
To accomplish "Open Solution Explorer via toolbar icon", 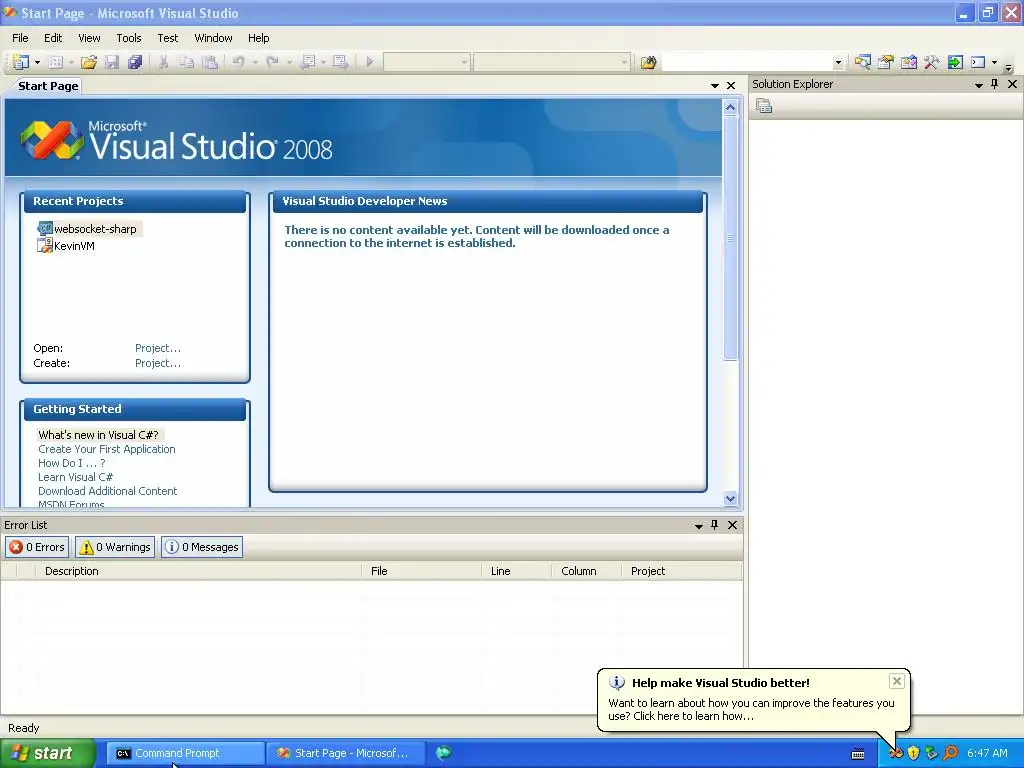I will coord(863,62).
